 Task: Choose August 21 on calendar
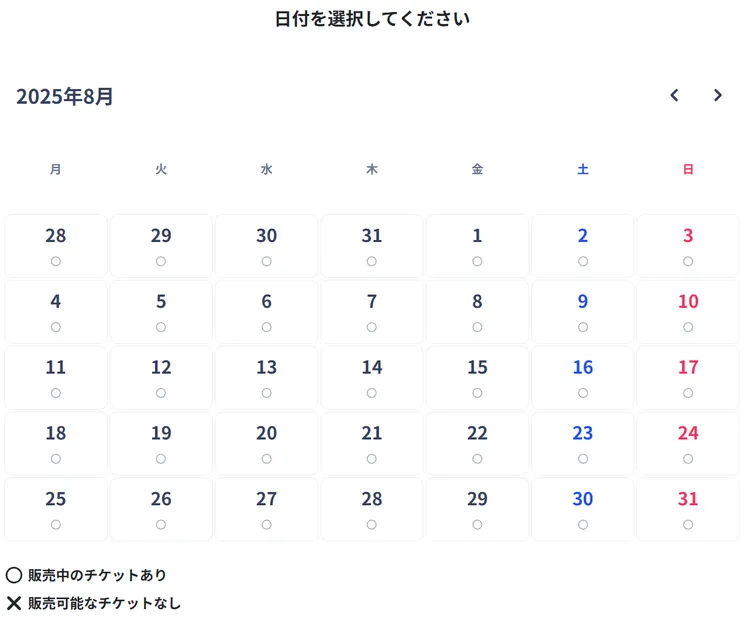tap(372, 444)
